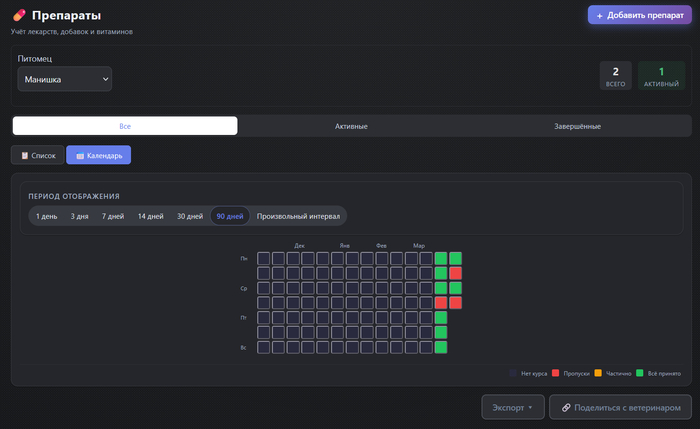700x429 pixels.
Task: Click the link icon in Поделиться с ветеринаром
Action: coord(566,407)
